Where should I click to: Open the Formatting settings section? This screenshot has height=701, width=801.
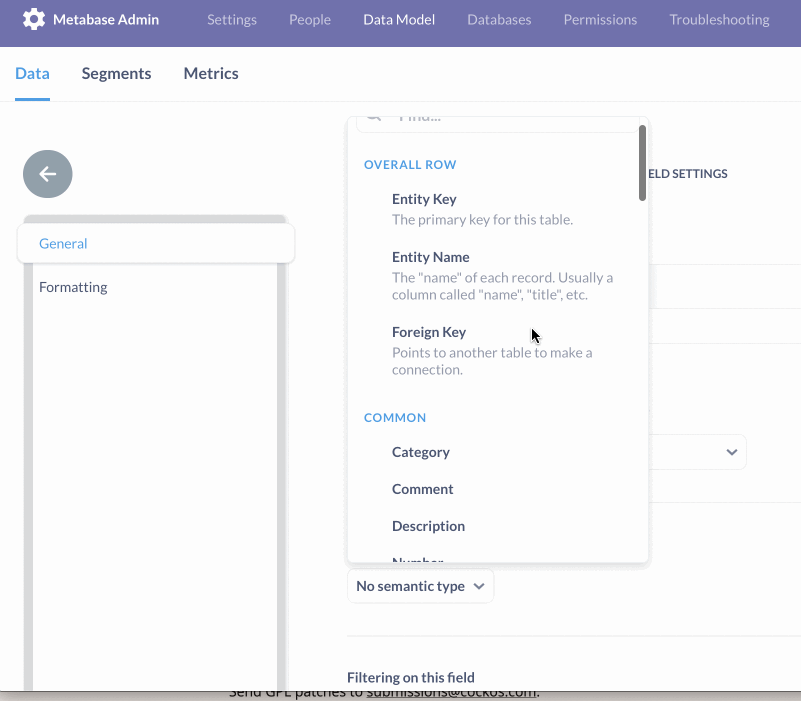click(72, 287)
